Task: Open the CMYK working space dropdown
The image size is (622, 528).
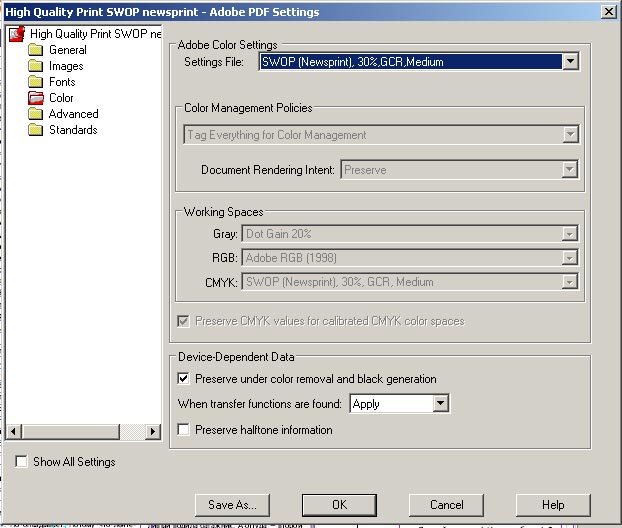Action: coord(410,282)
